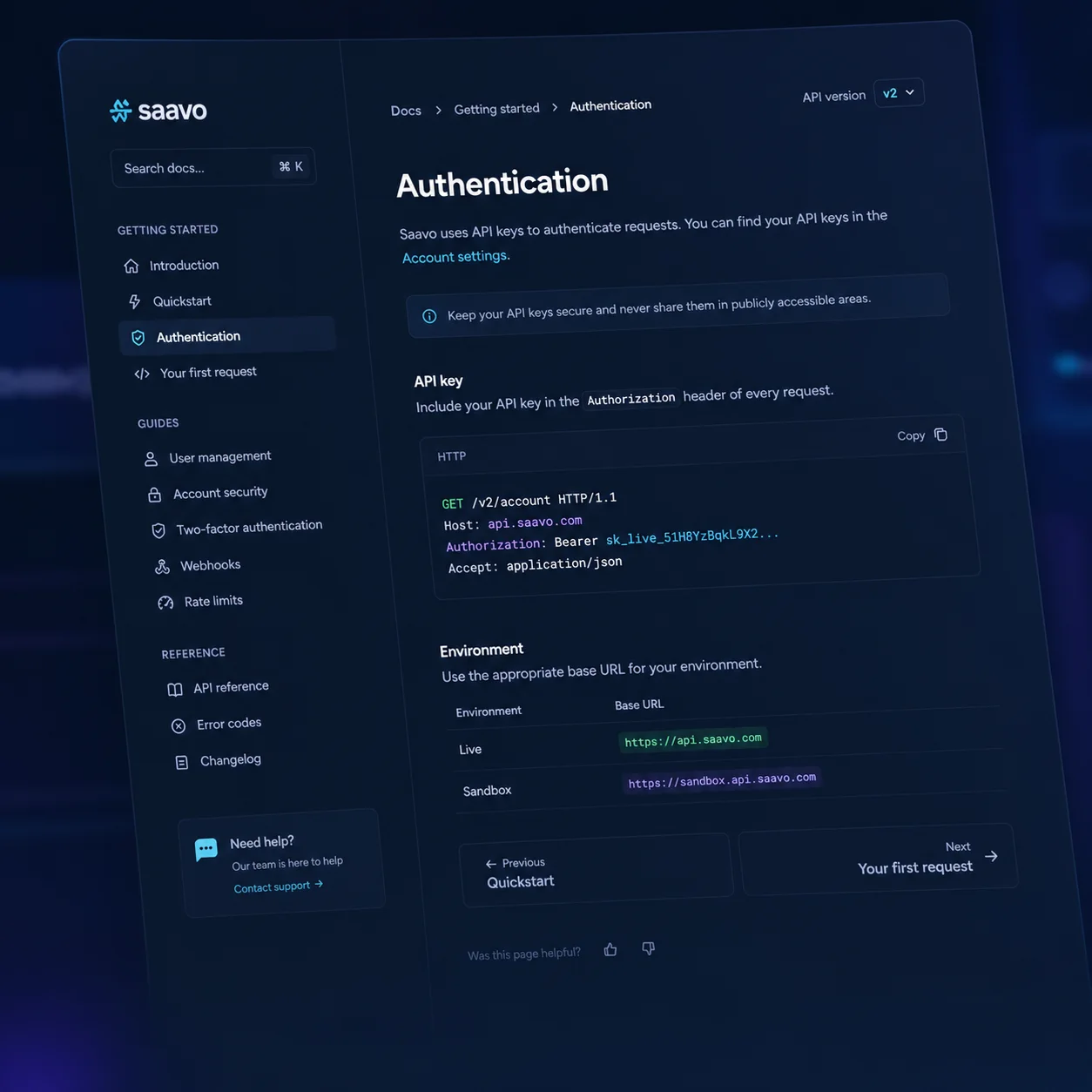1092x1092 pixels.
Task: Click the info icon in the API keys notice
Action: click(x=429, y=316)
